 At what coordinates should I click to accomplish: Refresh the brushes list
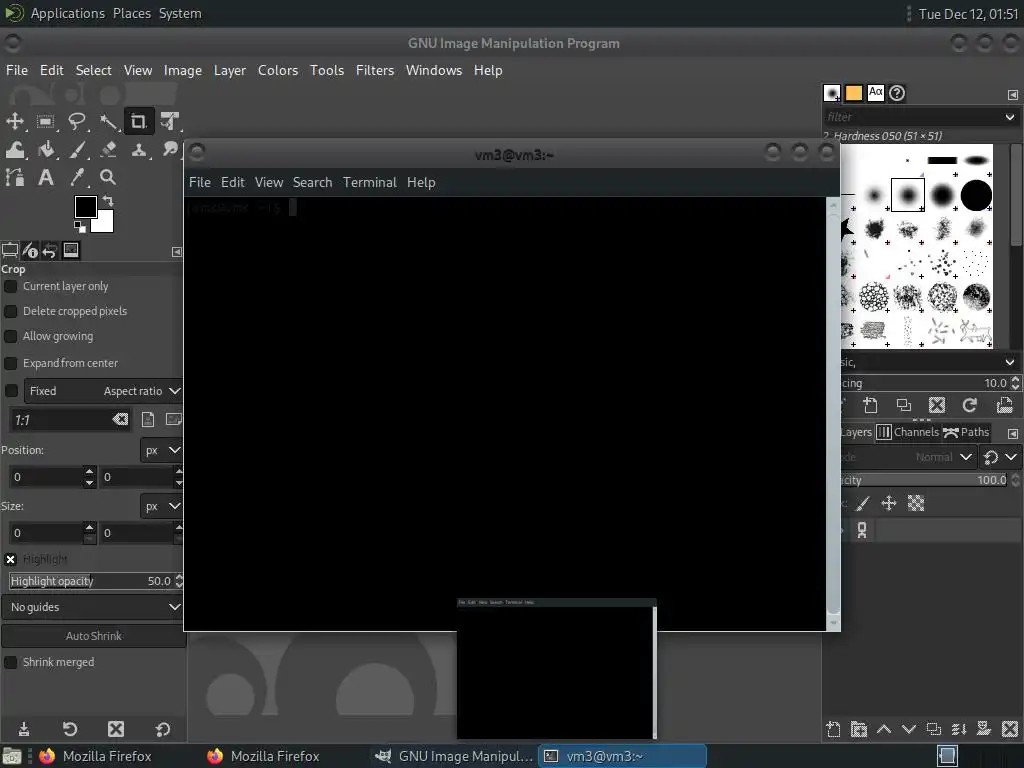[970, 406]
